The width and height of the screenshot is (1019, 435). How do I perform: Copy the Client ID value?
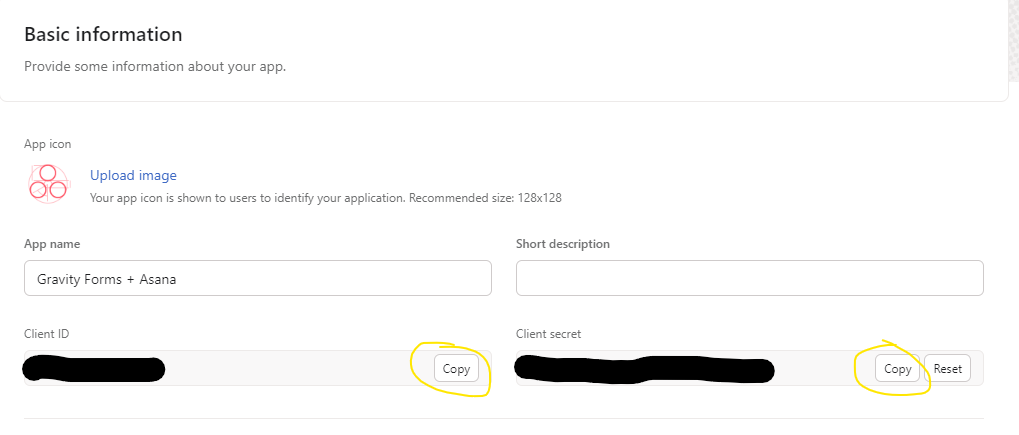point(456,369)
